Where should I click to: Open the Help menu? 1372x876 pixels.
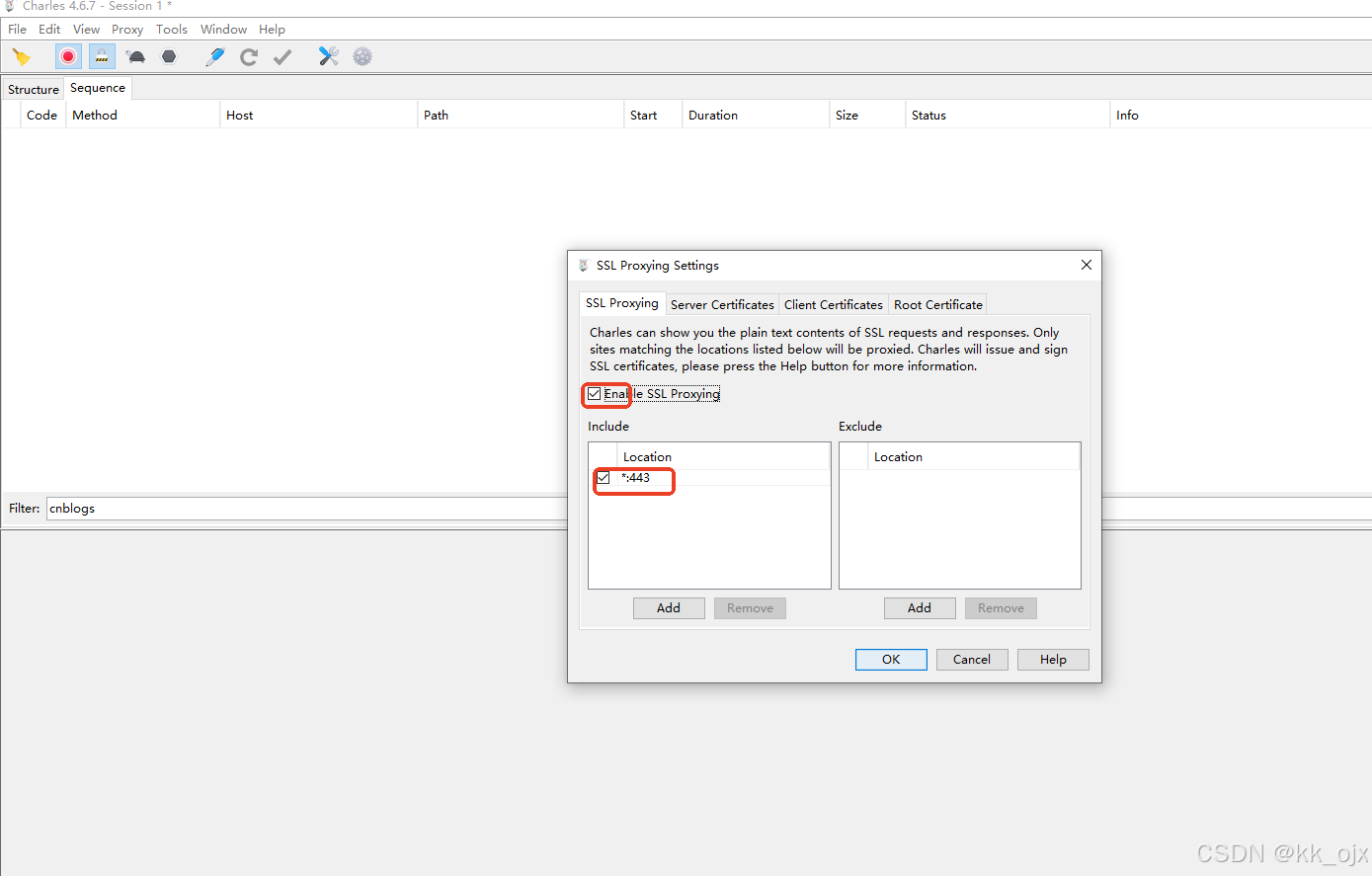[272, 30]
